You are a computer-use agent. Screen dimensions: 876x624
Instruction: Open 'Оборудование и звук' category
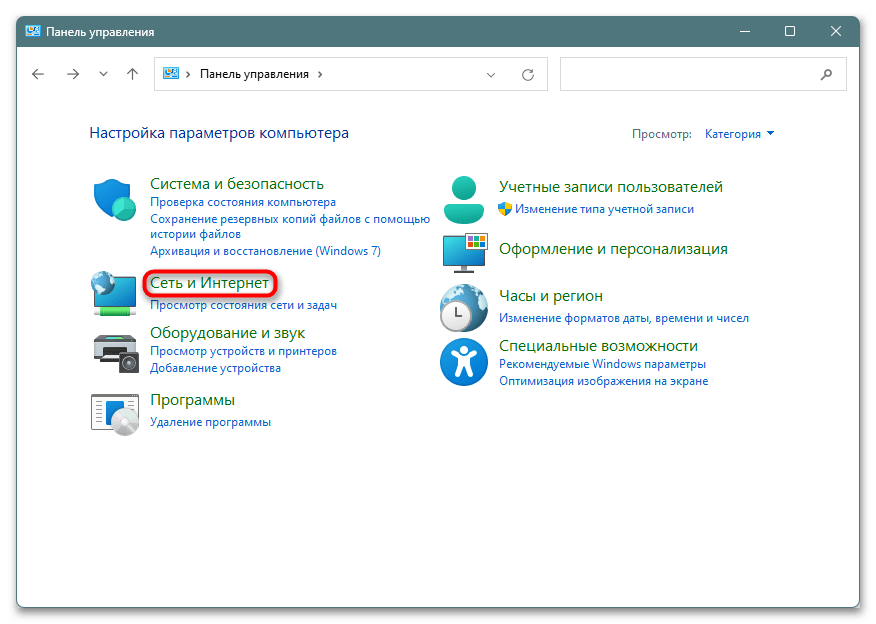pyautogui.click(x=227, y=333)
